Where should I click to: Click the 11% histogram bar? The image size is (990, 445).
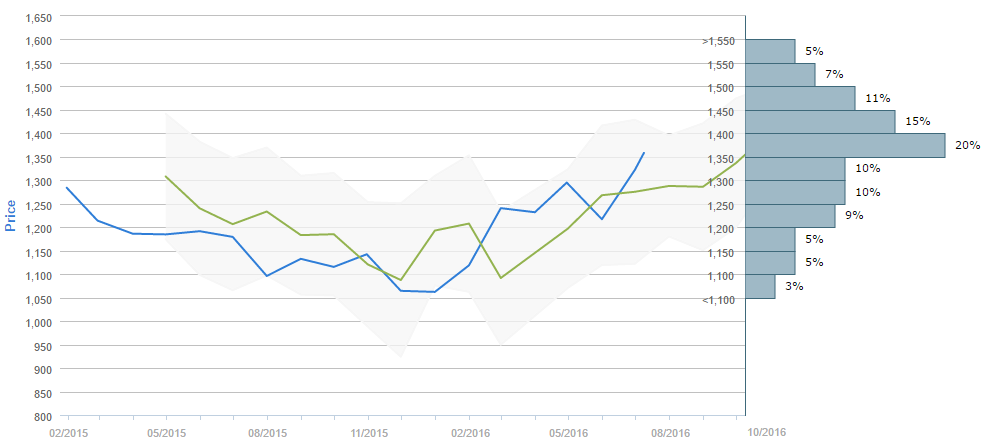[800, 98]
